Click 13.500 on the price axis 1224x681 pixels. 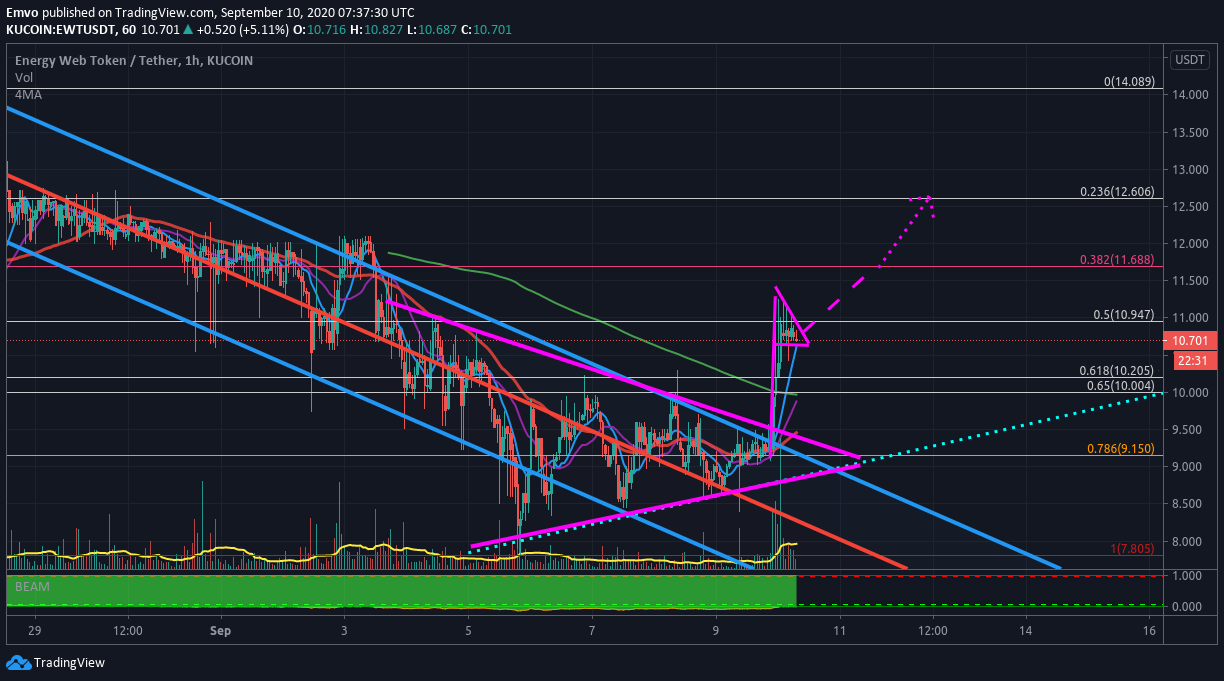click(x=1189, y=132)
